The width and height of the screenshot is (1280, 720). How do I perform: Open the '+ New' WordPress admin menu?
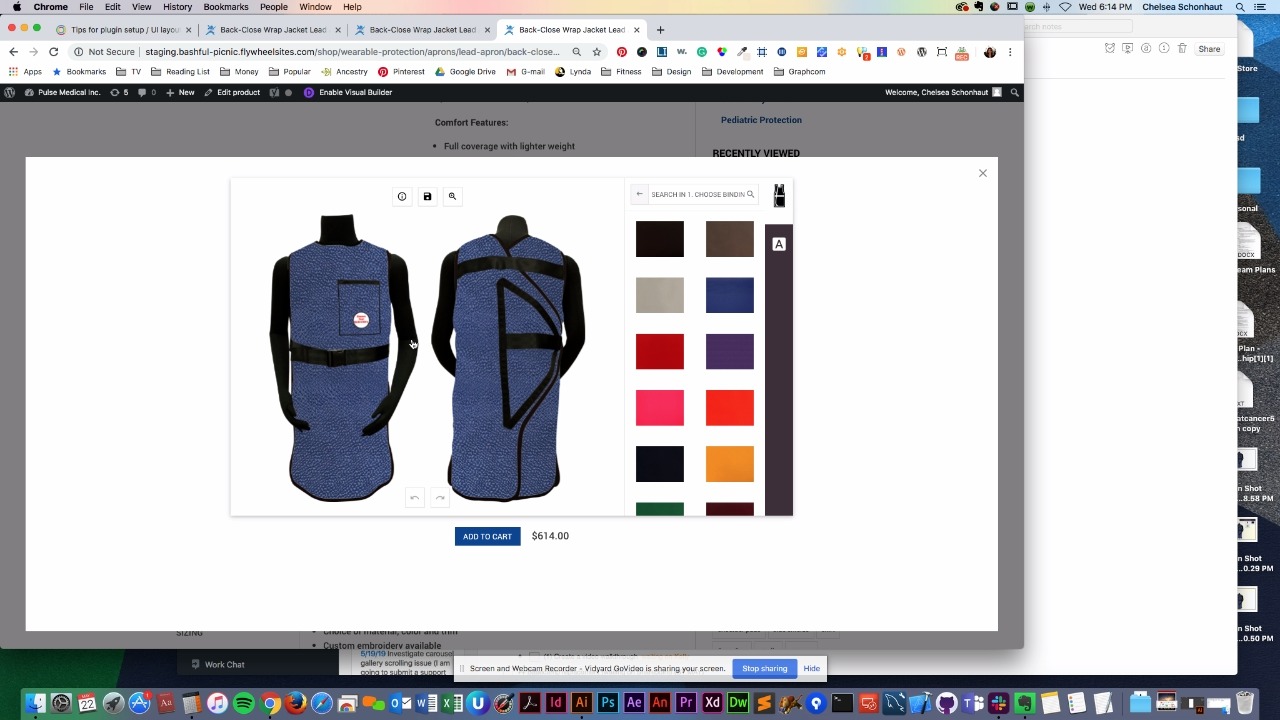(180, 92)
